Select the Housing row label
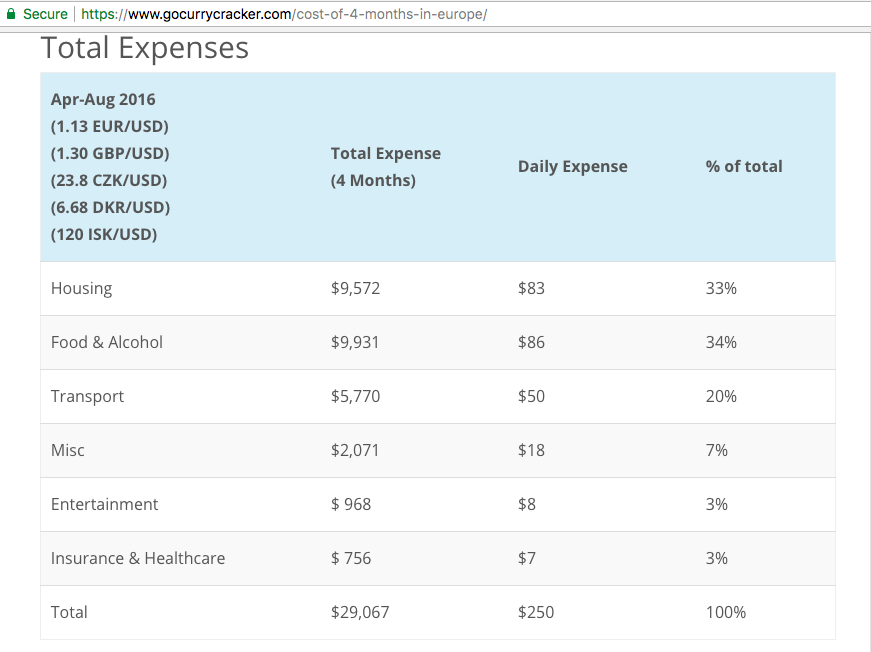Screen dimensions: 871x652 pyautogui.click(x=81, y=288)
